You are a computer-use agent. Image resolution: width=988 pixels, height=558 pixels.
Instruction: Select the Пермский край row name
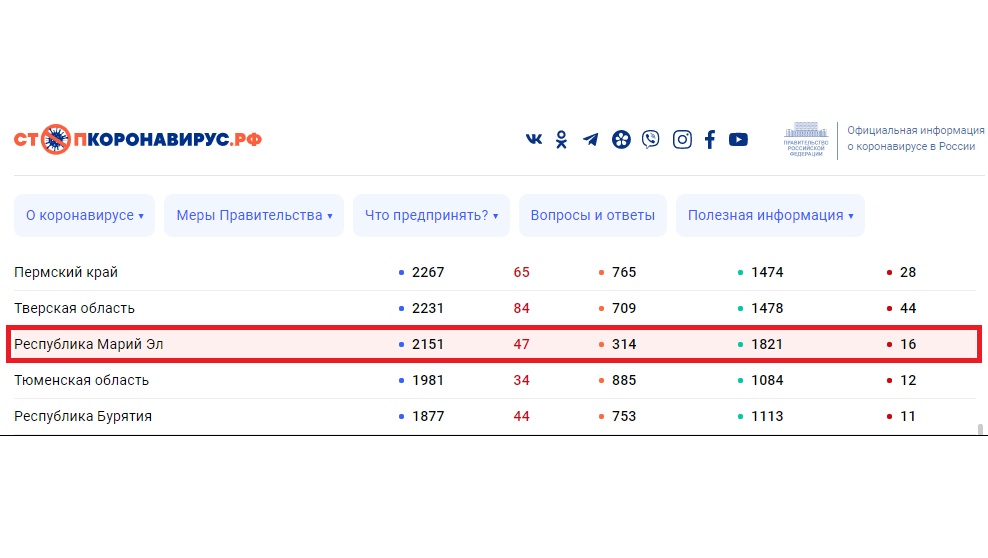point(66,272)
